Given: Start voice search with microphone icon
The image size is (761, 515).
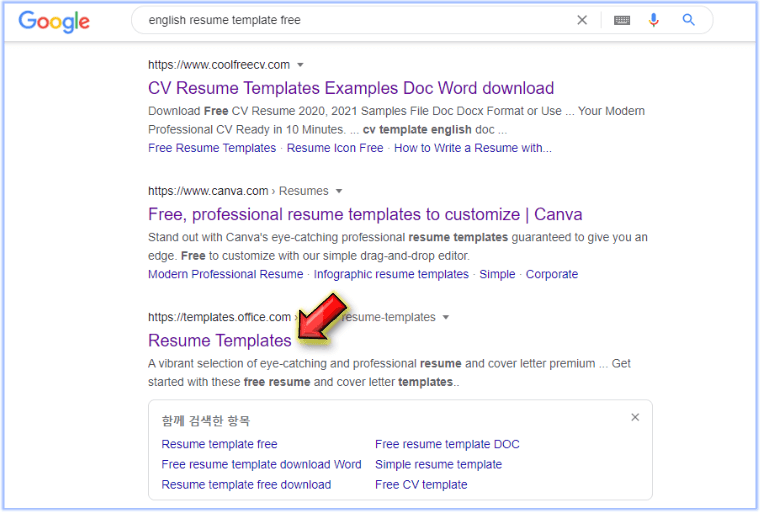Looking at the screenshot, I should (x=654, y=20).
